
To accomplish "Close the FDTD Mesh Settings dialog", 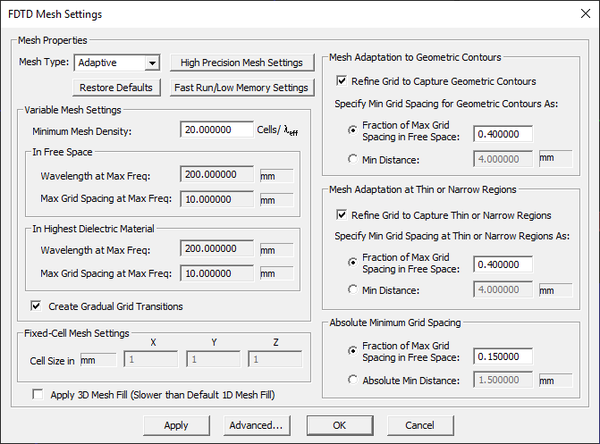I will [580, 14].
